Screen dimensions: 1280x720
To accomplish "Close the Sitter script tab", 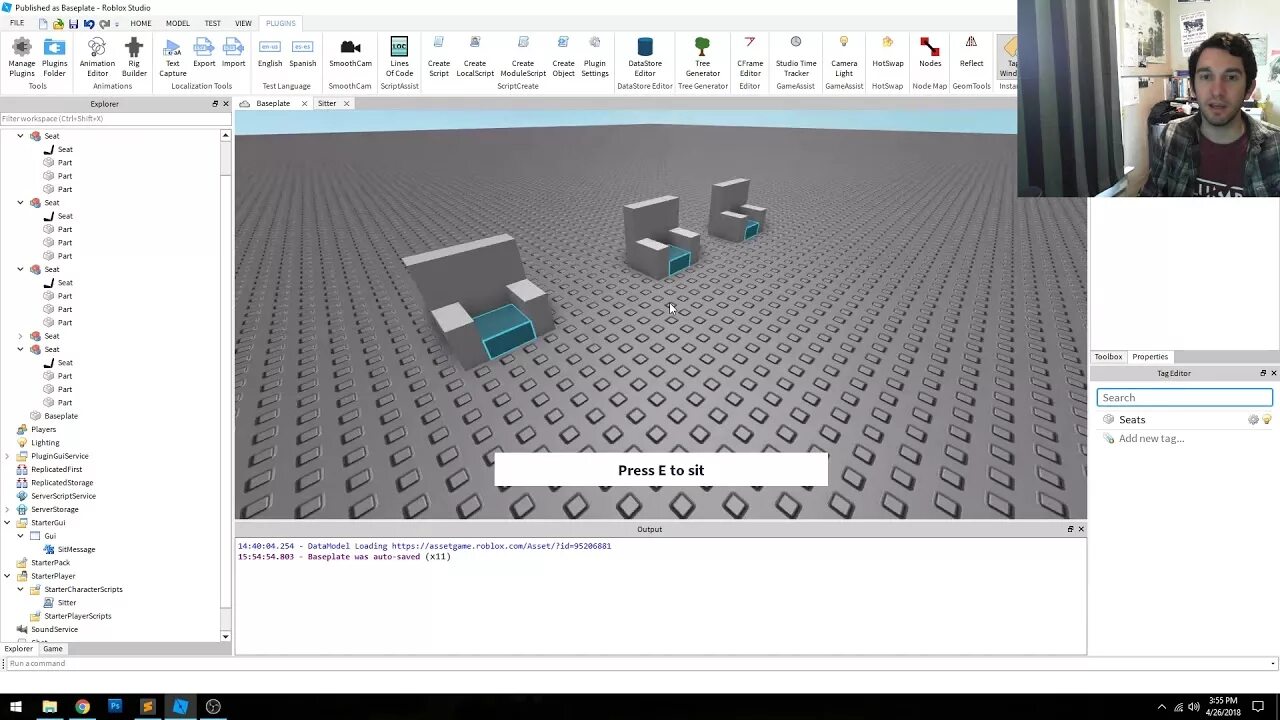I will coord(346,104).
